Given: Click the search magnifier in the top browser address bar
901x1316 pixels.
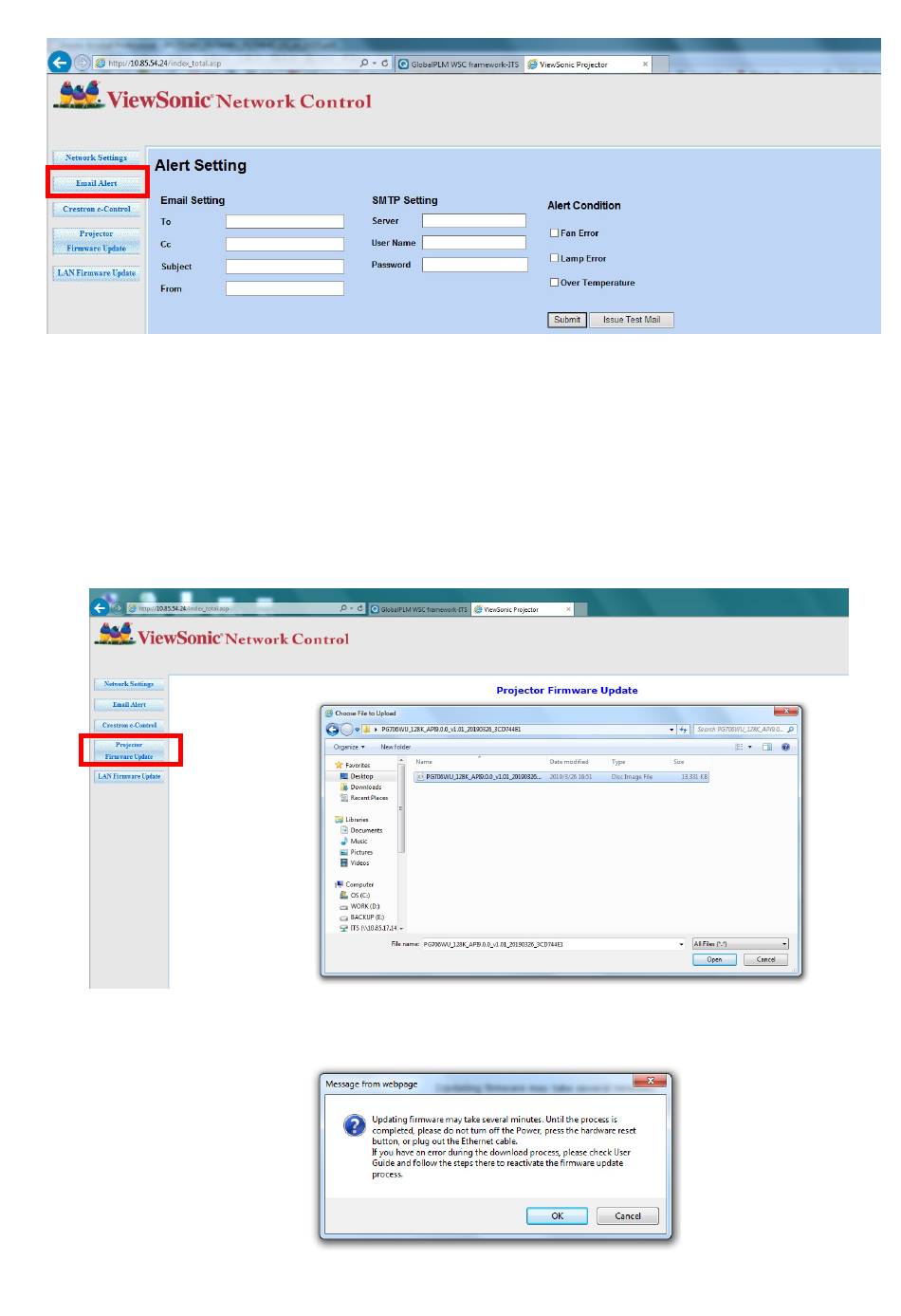Looking at the screenshot, I should click(x=364, y=64).
